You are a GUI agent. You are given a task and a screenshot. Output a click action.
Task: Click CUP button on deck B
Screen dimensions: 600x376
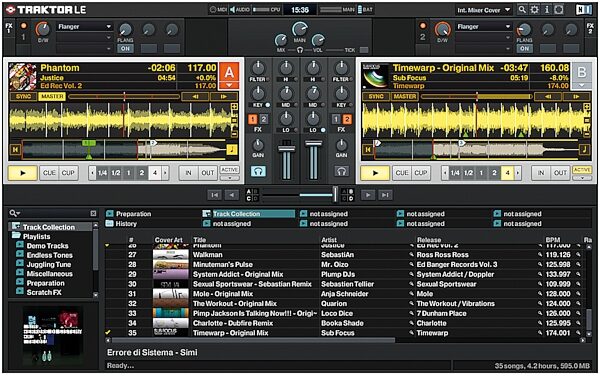421,173
